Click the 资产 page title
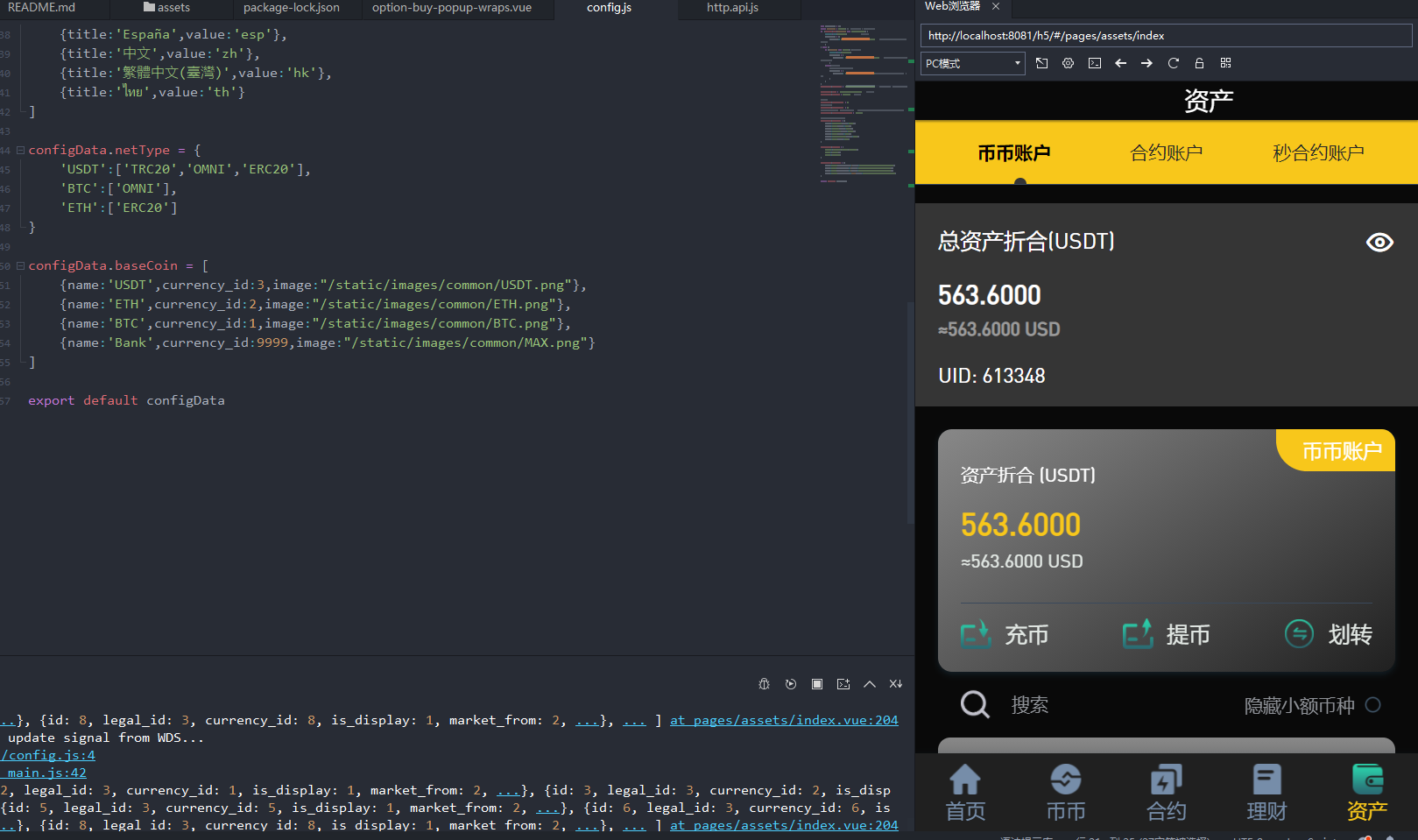The height and width of the screenshot is (840, 1418). [x=1209, y=101]
